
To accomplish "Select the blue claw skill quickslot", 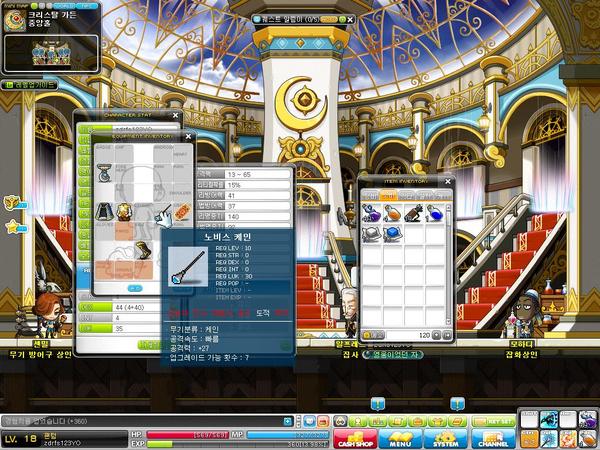I will tap(549, 419).
